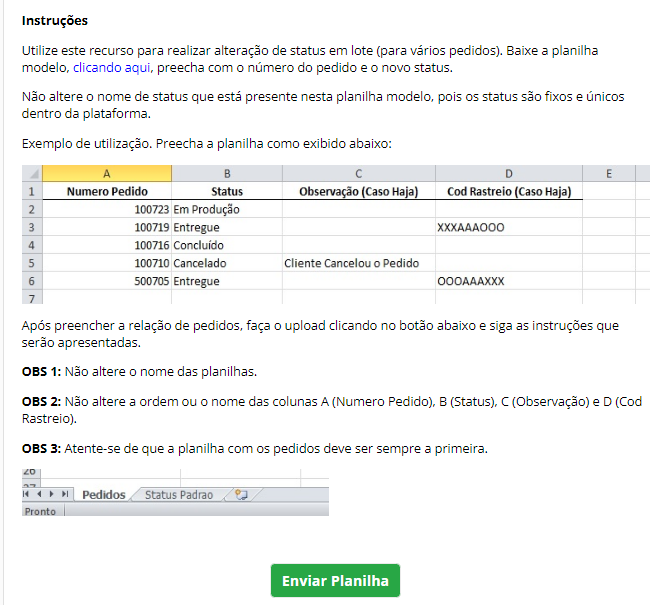Click the 'OBS 2:' label
Screen dimensions: 662x605
pos(41,402)
